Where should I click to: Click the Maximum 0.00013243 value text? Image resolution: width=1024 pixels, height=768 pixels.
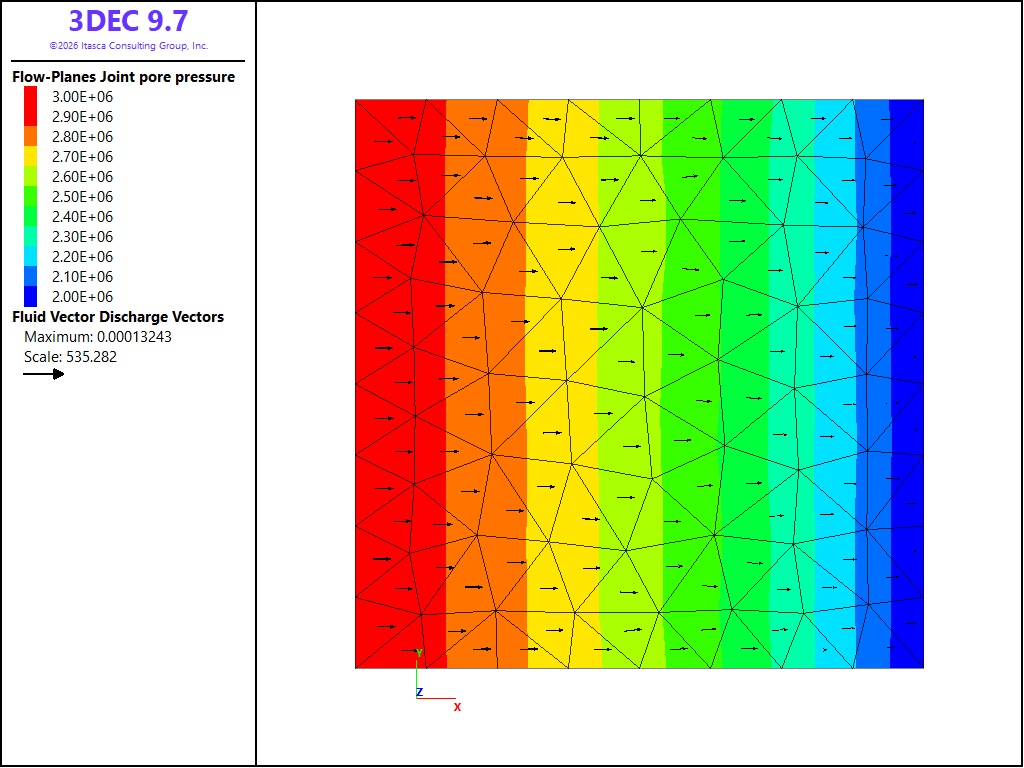(98, 337)
